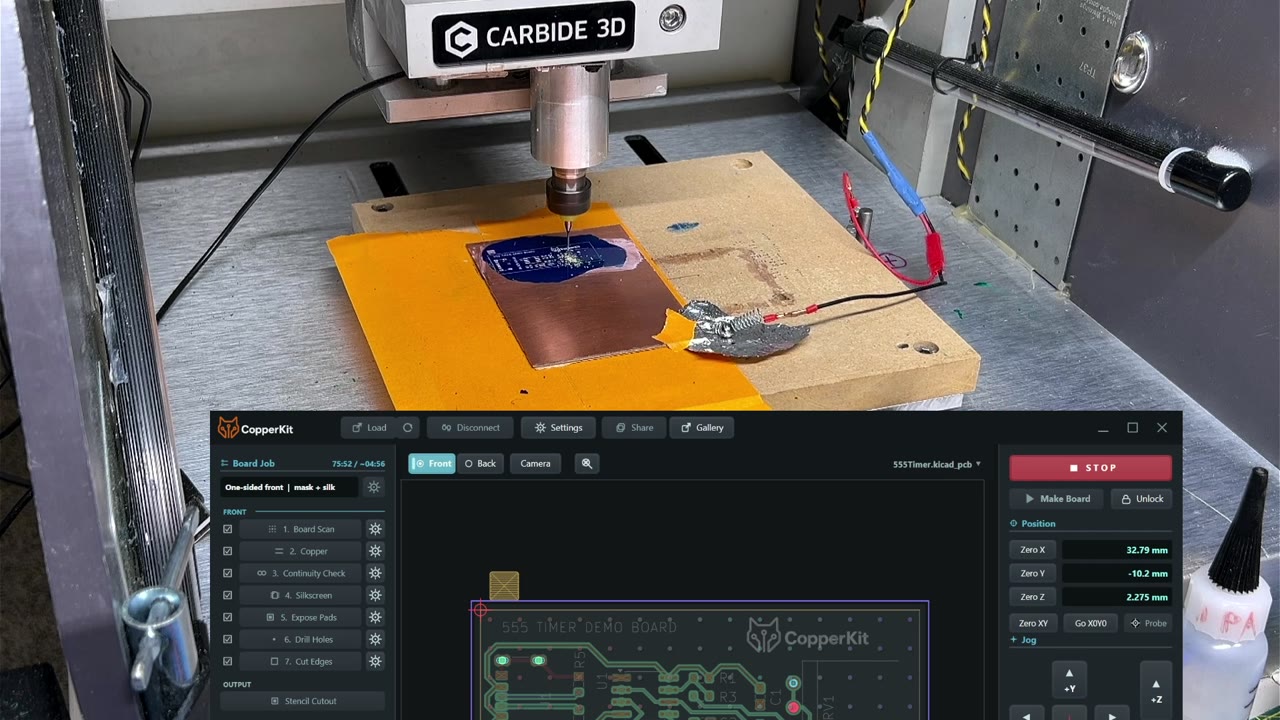
Task: Click the CopperKit fox logo
Action: tap(228, 428)
